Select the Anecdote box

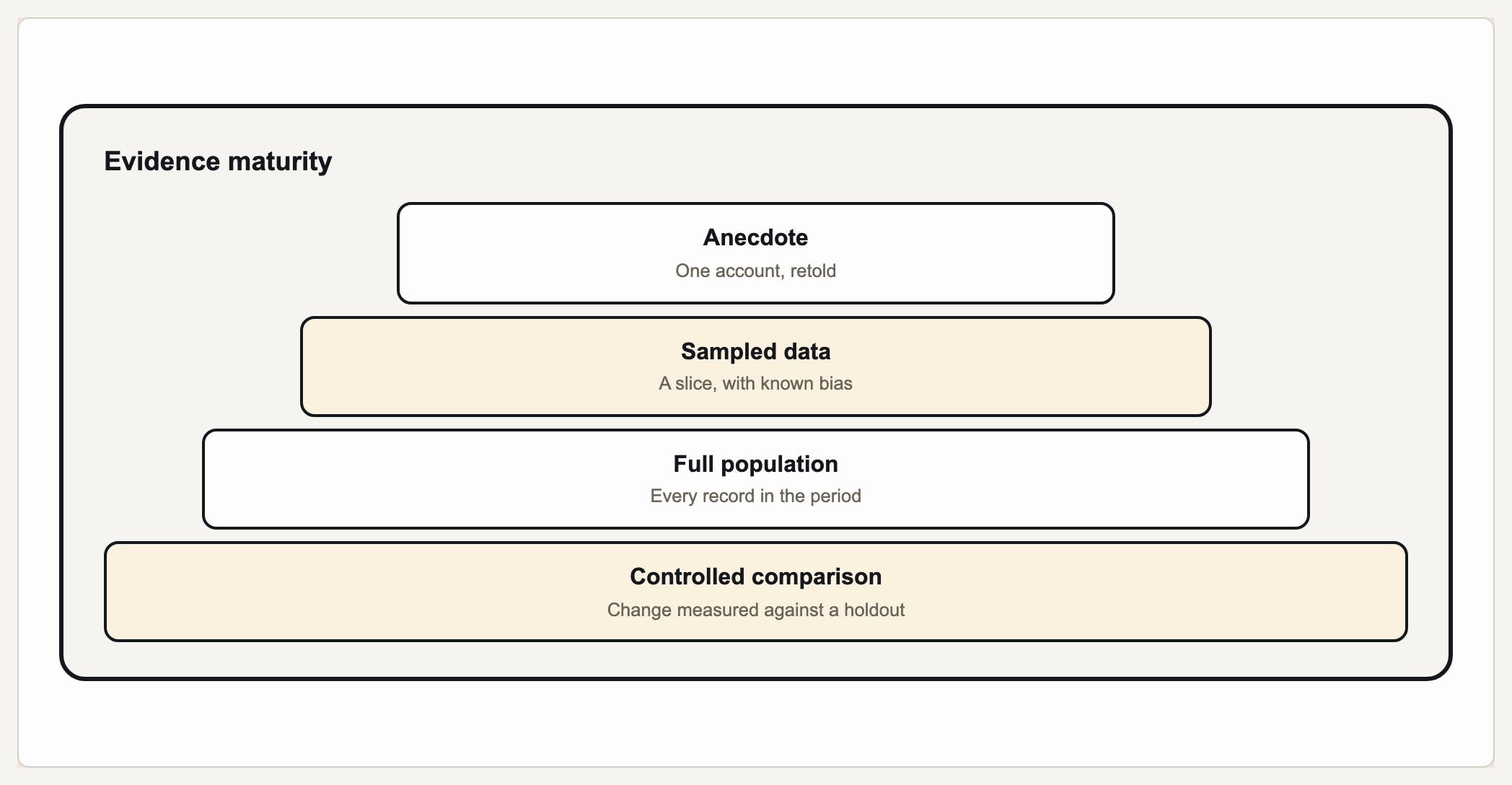click(755, 253)
